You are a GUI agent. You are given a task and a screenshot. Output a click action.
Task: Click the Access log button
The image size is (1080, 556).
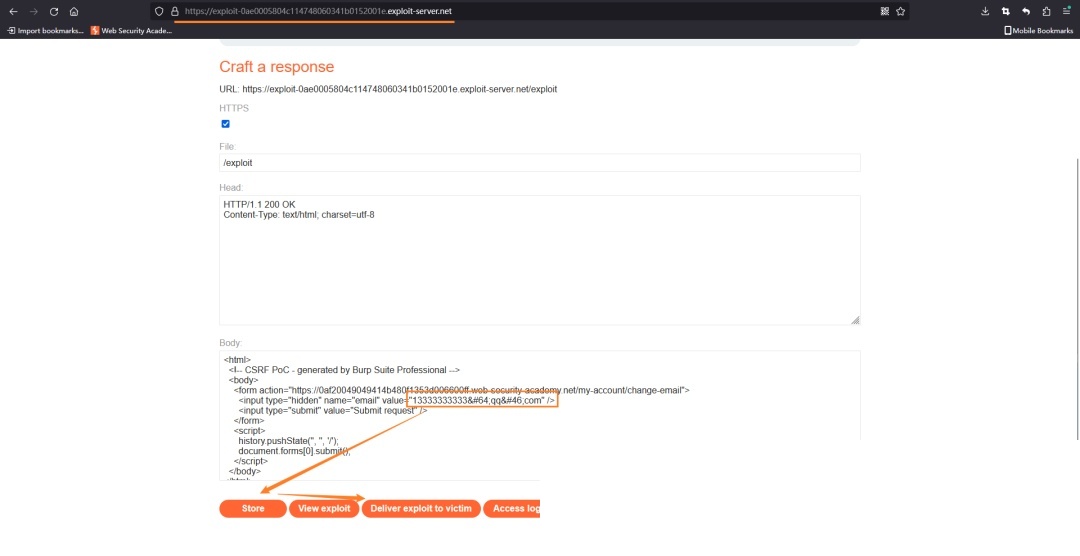[x=512, y=508]
